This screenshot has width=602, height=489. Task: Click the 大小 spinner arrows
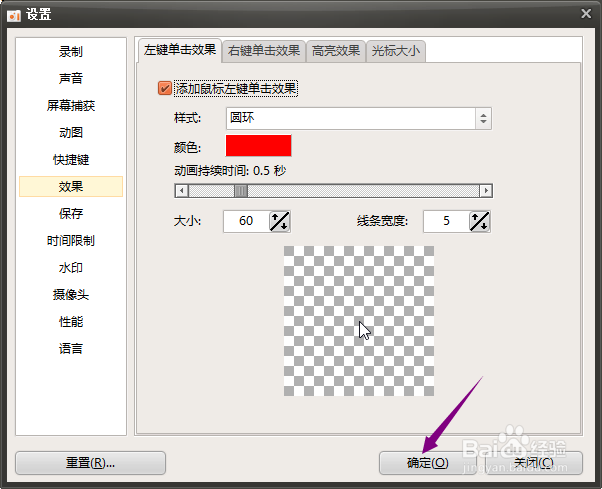280,221
